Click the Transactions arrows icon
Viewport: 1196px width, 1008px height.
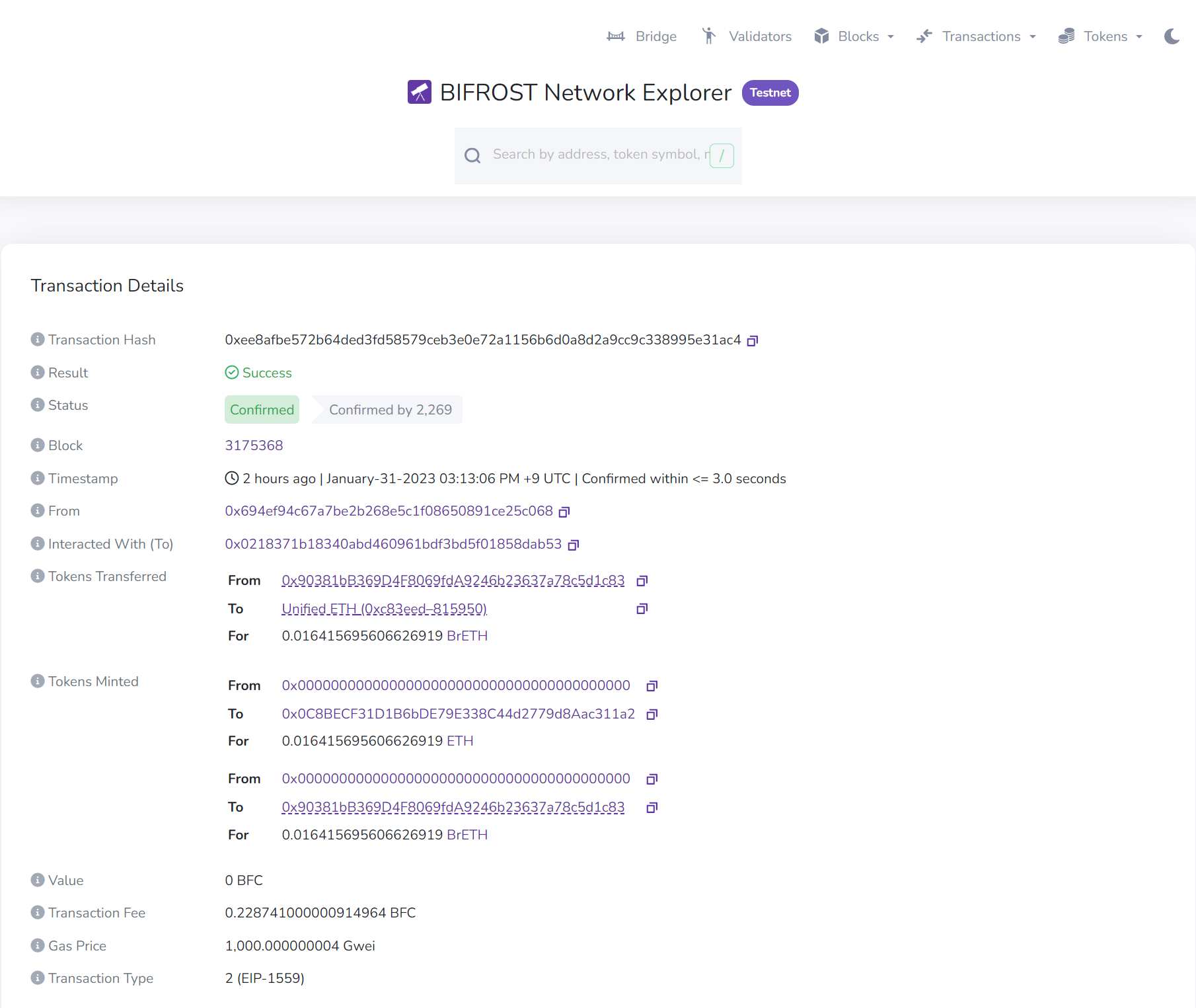pos(924,36)
